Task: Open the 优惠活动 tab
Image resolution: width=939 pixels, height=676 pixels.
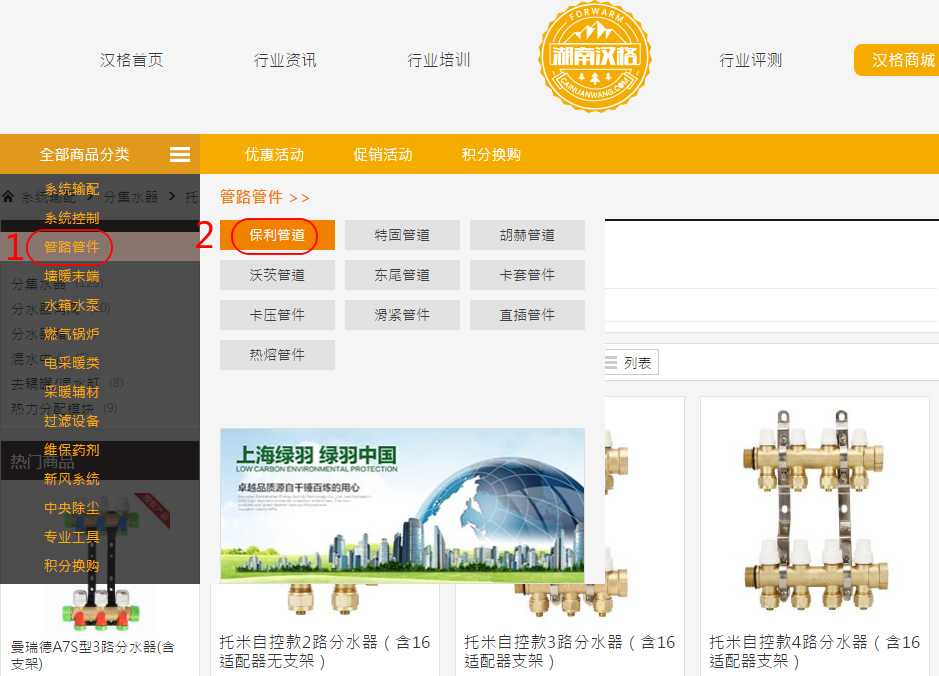Action: pos(274,154)
